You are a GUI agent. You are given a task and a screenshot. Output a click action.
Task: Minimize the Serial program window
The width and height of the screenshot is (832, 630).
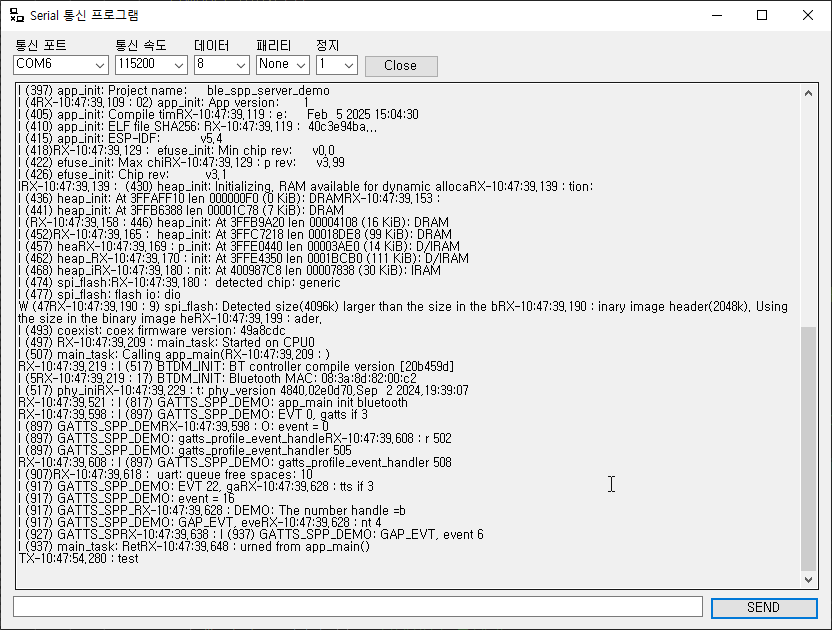[x=717, y=15]
